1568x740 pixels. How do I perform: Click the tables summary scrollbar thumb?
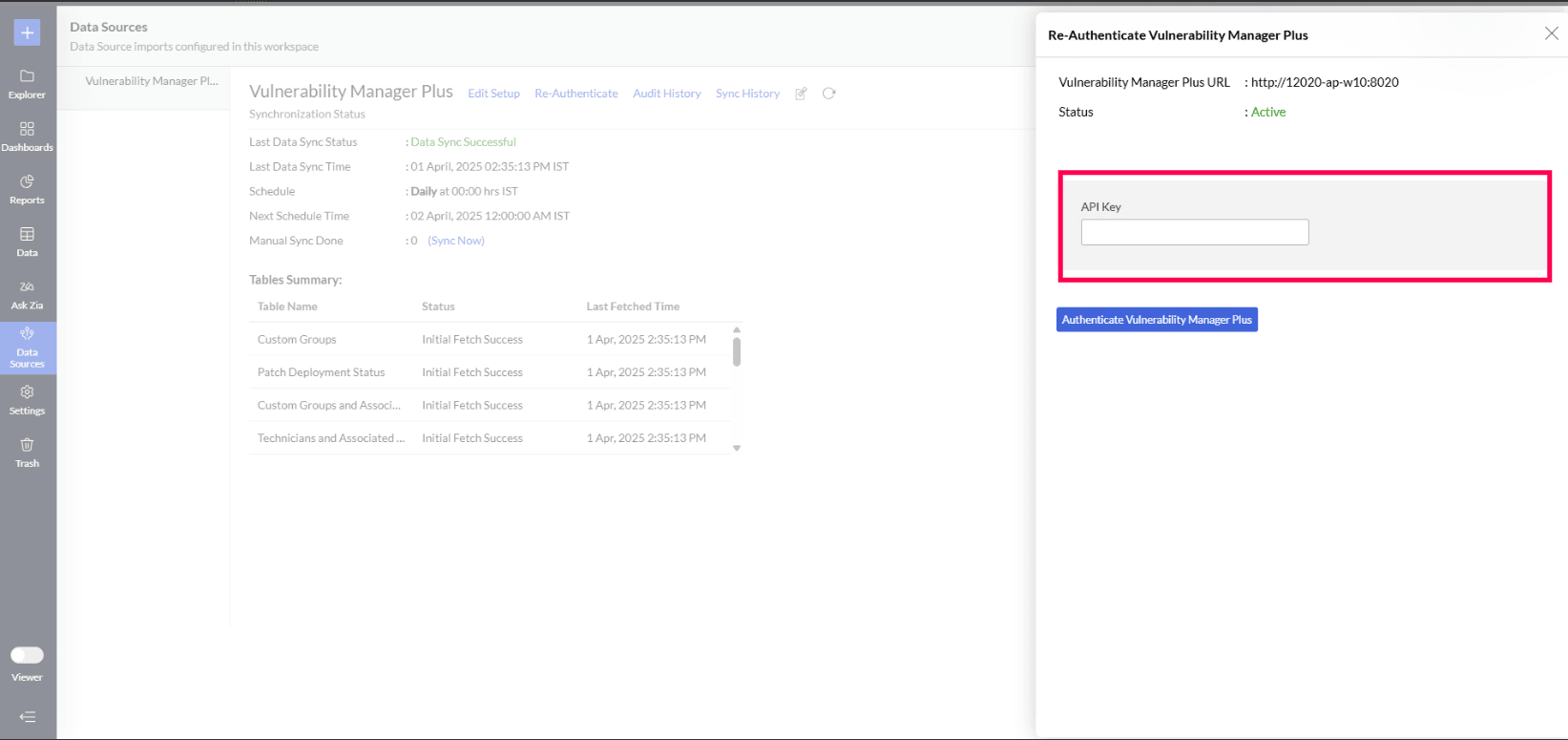[x=737, y=350]
